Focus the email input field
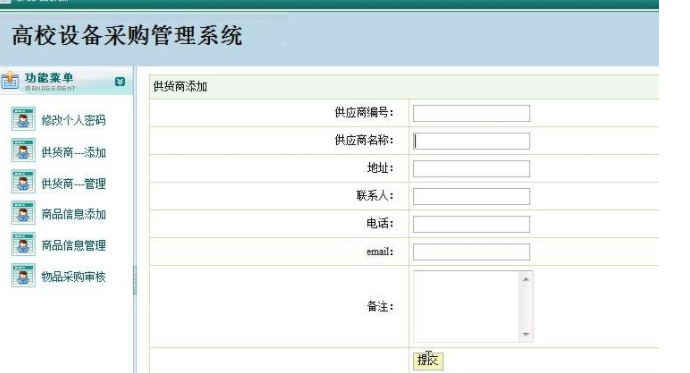690x373 pixels. [471, 252]
